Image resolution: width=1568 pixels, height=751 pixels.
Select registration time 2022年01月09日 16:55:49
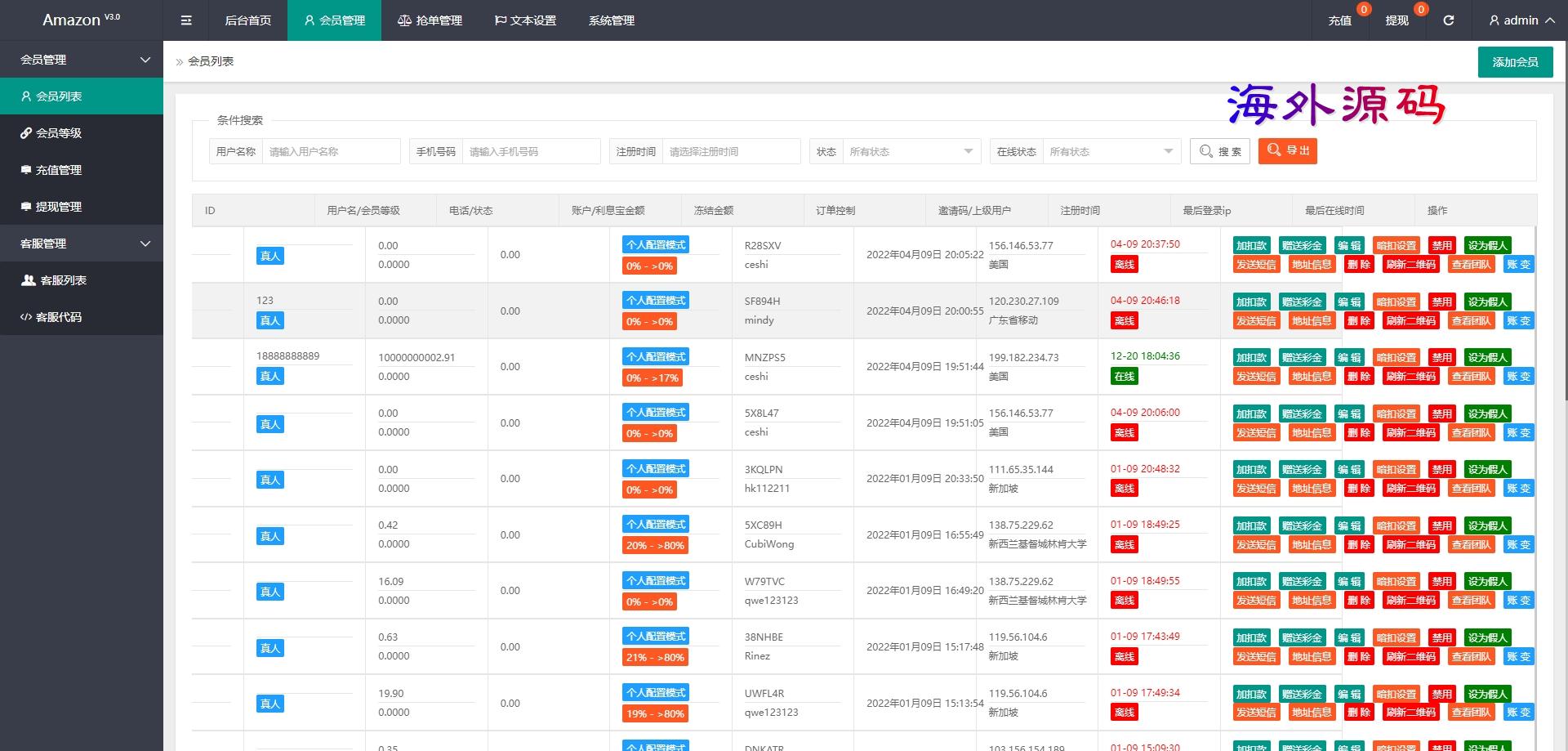(925, 534)
